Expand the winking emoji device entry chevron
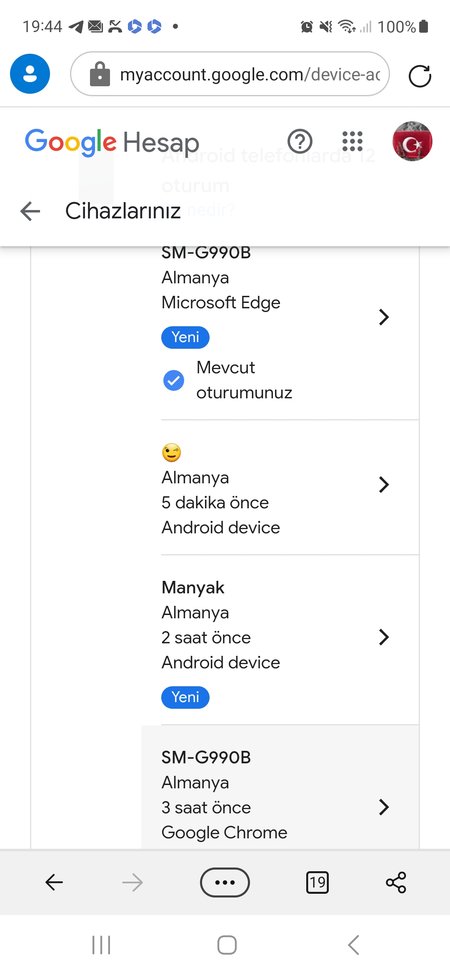Viewport: 450px width, 975px height. [x=383, y=484]
